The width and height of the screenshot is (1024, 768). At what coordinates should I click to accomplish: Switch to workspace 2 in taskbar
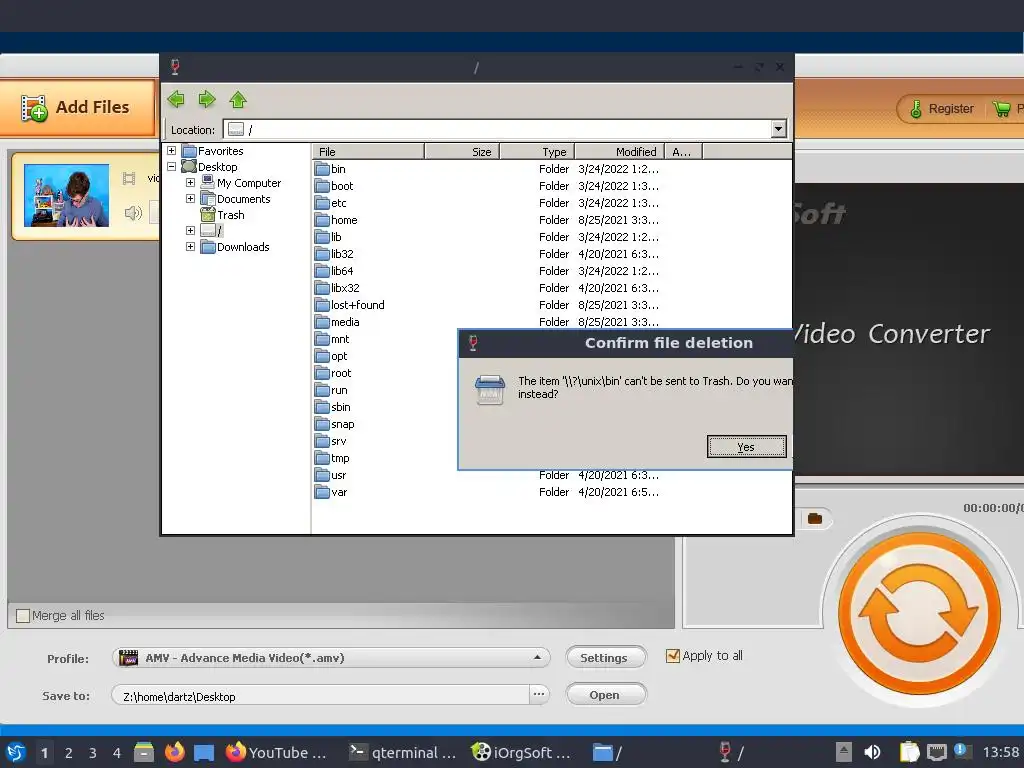[69, 753]
